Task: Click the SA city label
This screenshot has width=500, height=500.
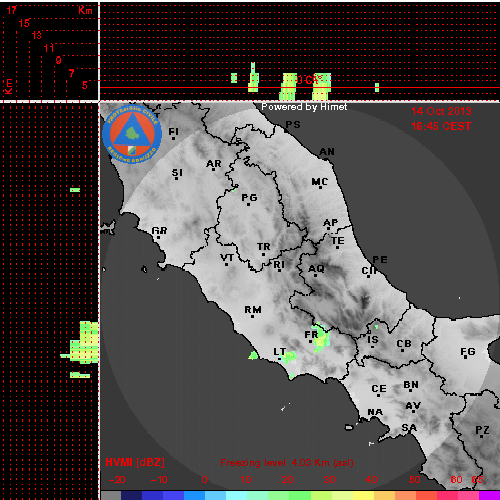Action: pyautogui.click(x=409, y=428)
